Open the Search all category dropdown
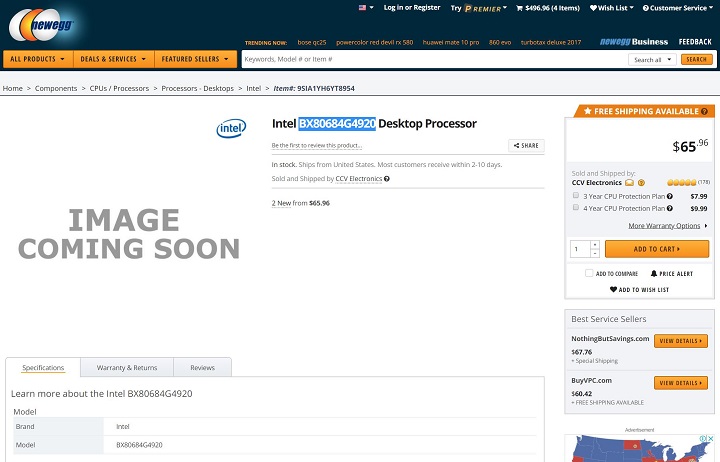This screenshot has width=720, height=462. click(652, 60)
